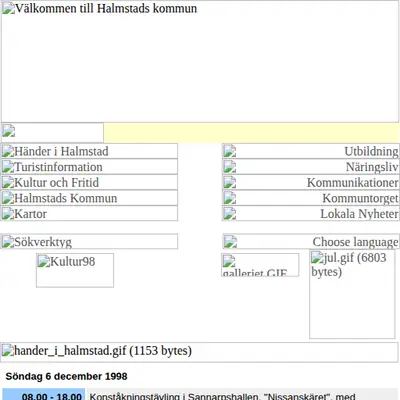Select the Söndag 6 december 1998 heading
The width and height of the screenshot is (400, 400).
tap(66, 376)
